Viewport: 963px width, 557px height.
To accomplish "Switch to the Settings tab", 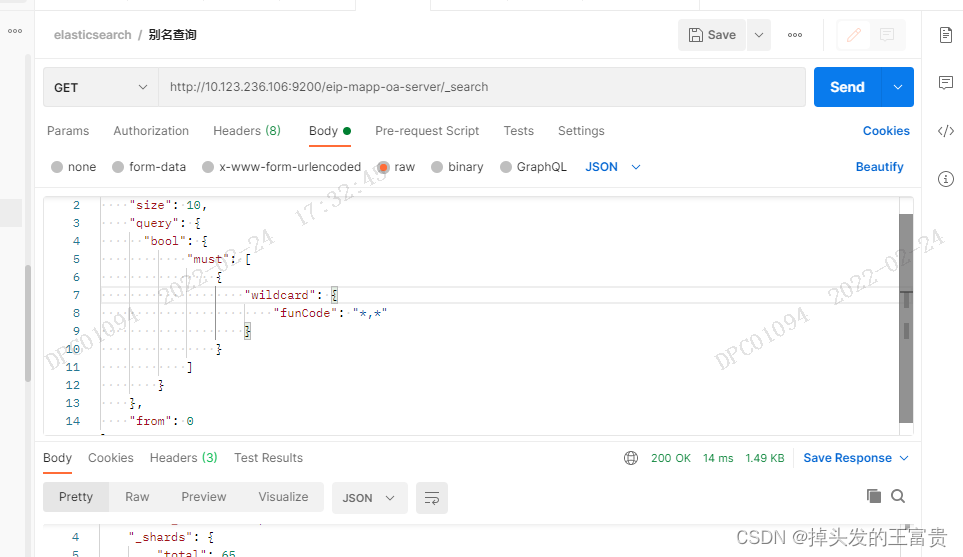I will tap(581, 131).
